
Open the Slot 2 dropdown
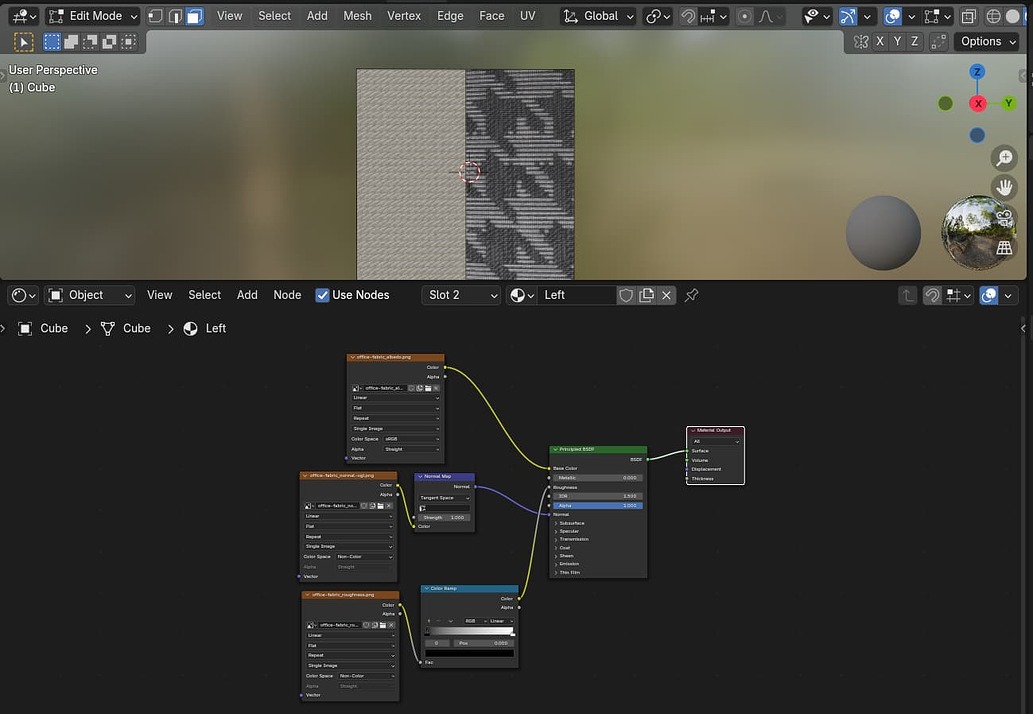point(461,295)
